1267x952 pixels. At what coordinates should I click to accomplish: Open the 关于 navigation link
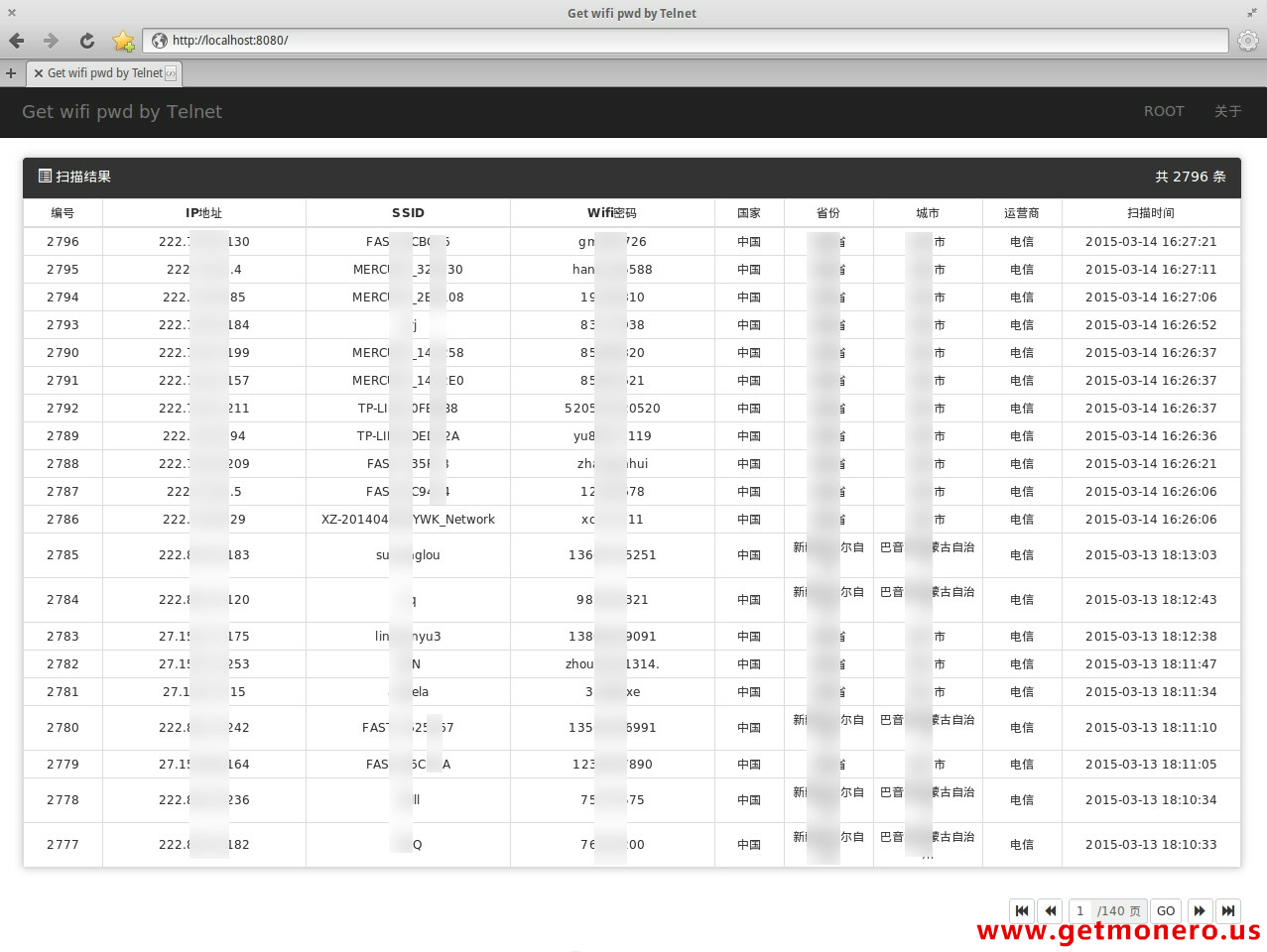(1228, 112)
